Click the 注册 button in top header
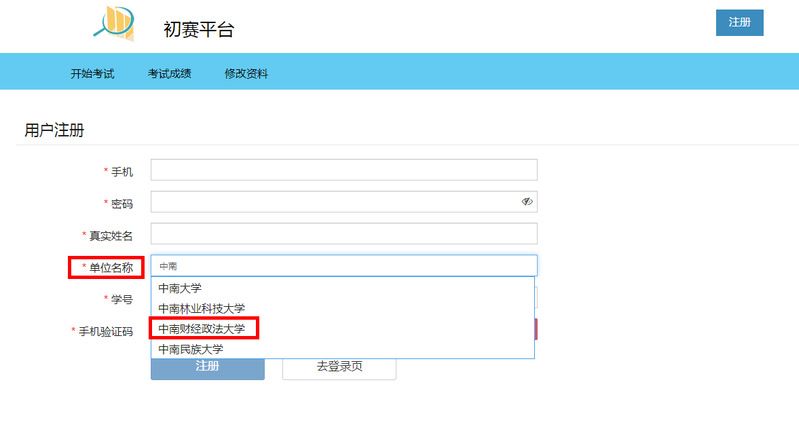 point(739,22)
